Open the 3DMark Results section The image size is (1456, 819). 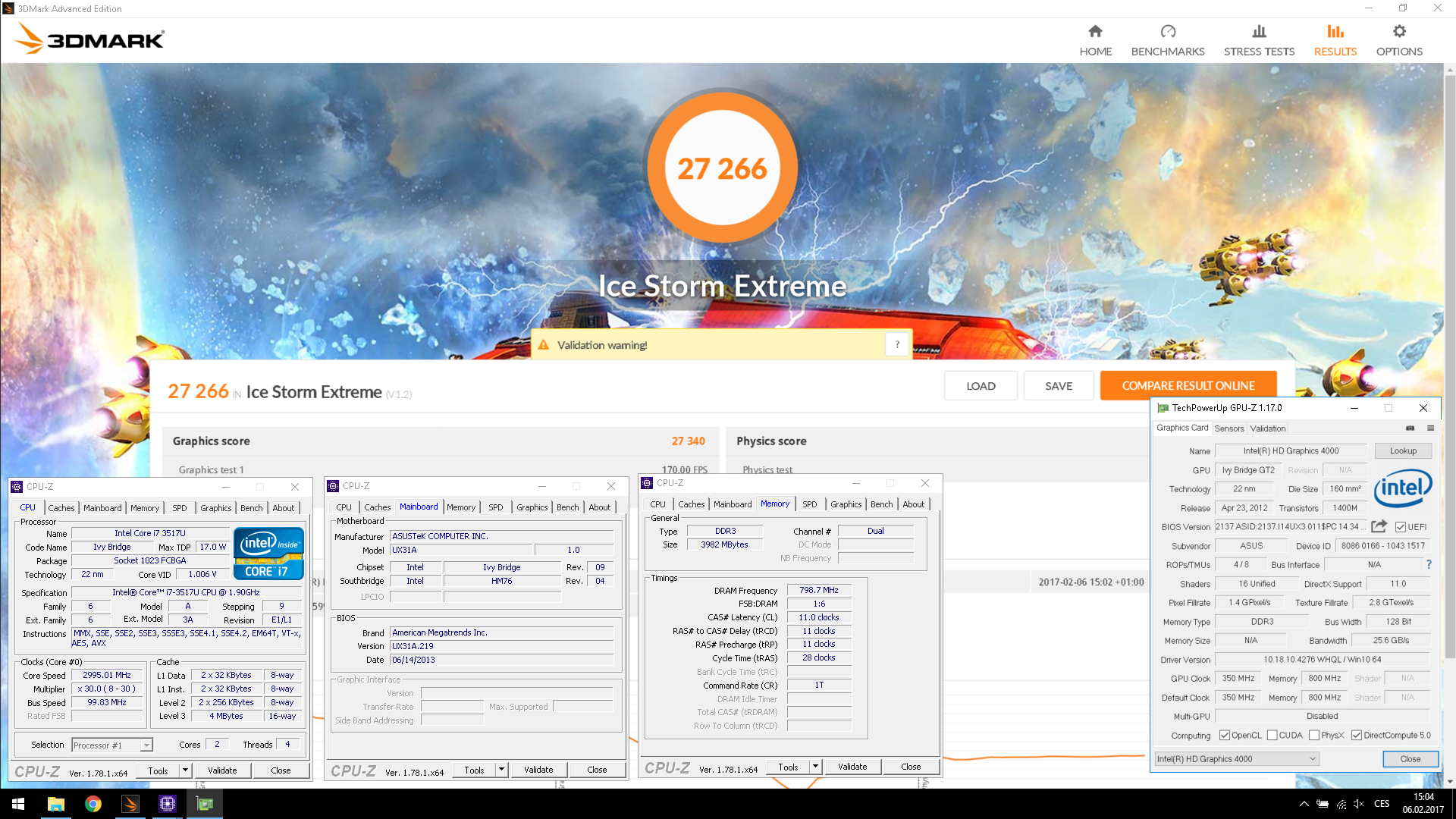(x=1335, y=40)
